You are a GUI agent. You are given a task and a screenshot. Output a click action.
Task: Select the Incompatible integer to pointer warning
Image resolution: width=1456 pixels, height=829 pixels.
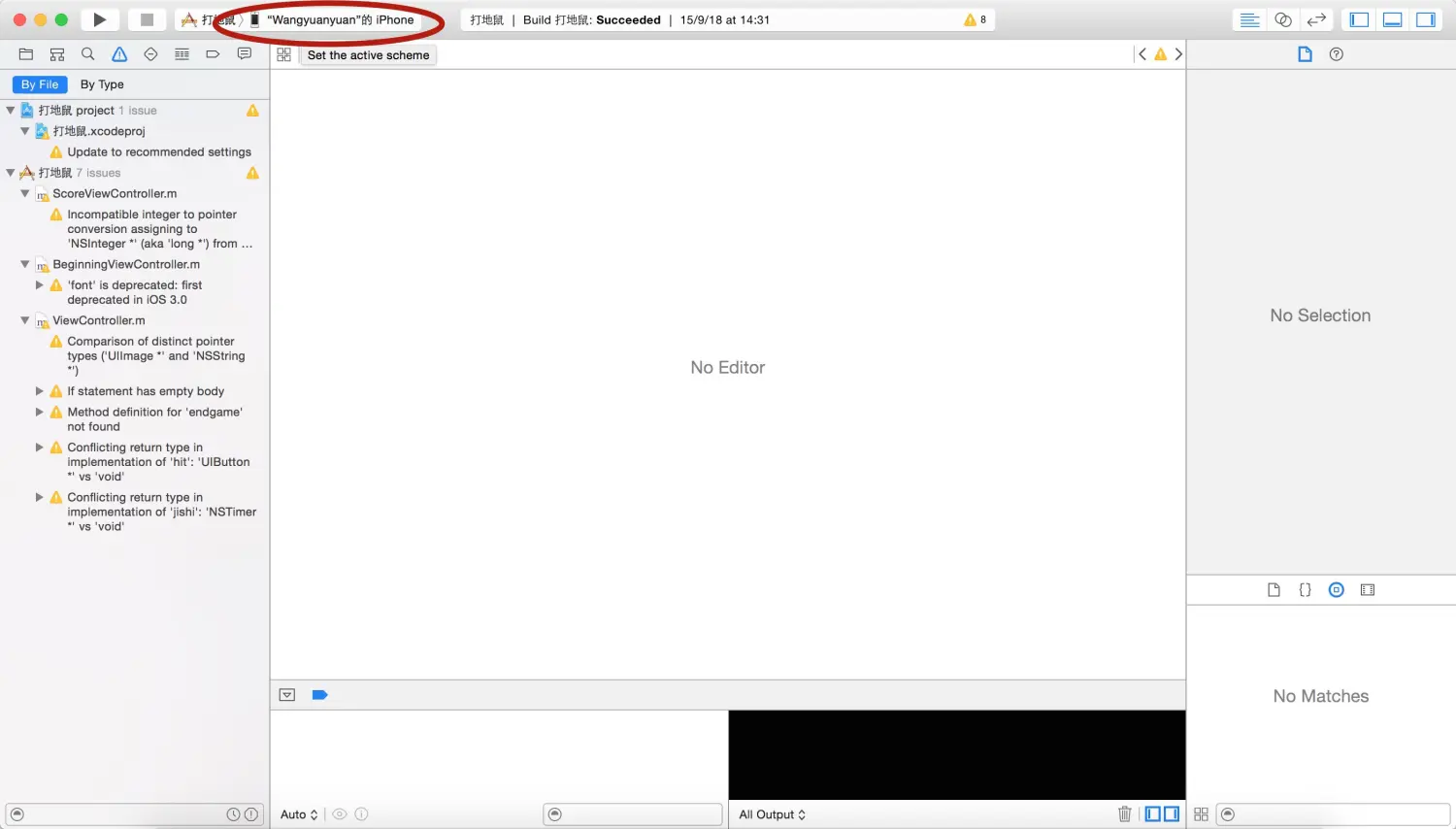pyautogui.click(x=159, y=229)
